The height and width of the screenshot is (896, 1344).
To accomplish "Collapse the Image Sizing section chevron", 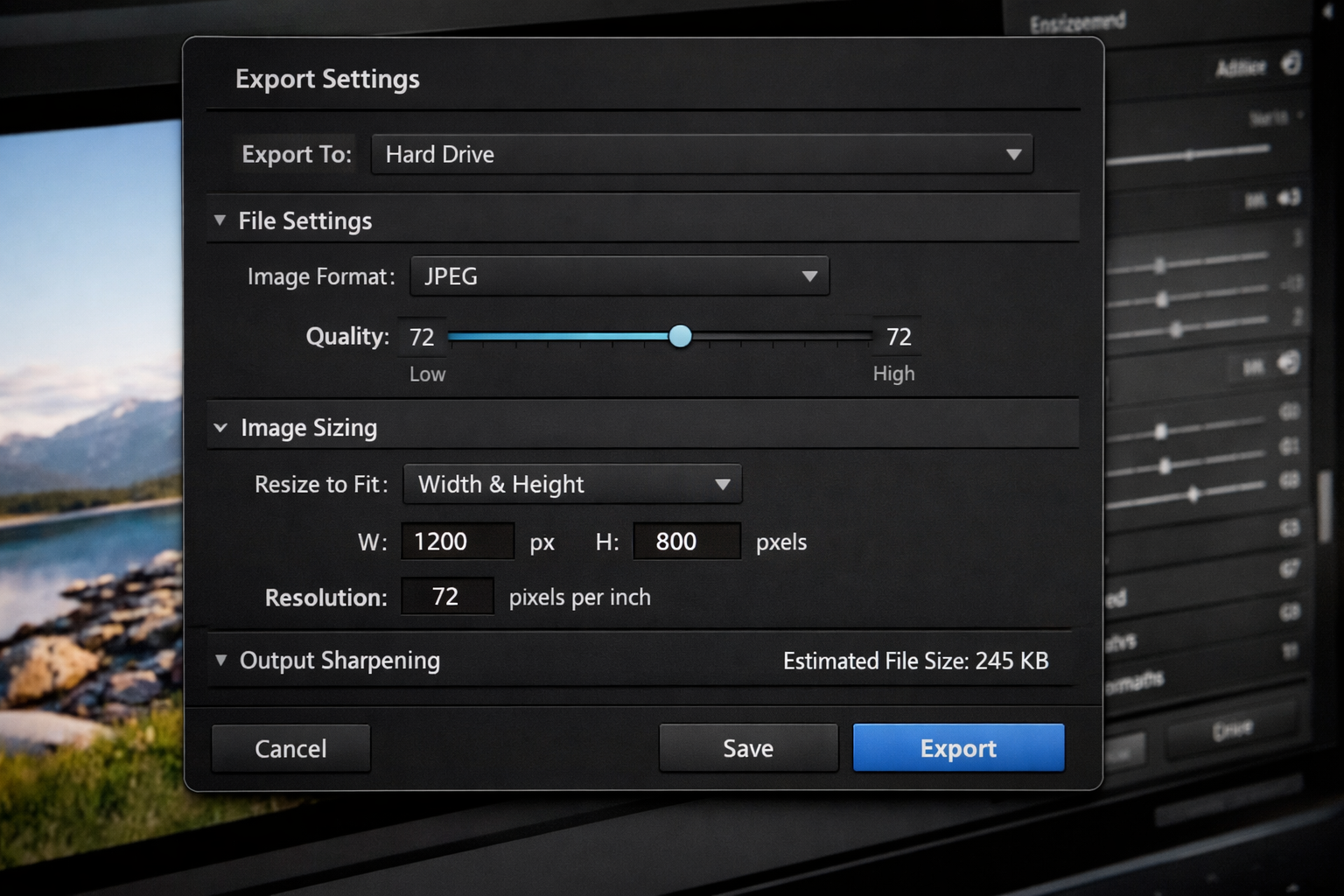I will [220, 428].
